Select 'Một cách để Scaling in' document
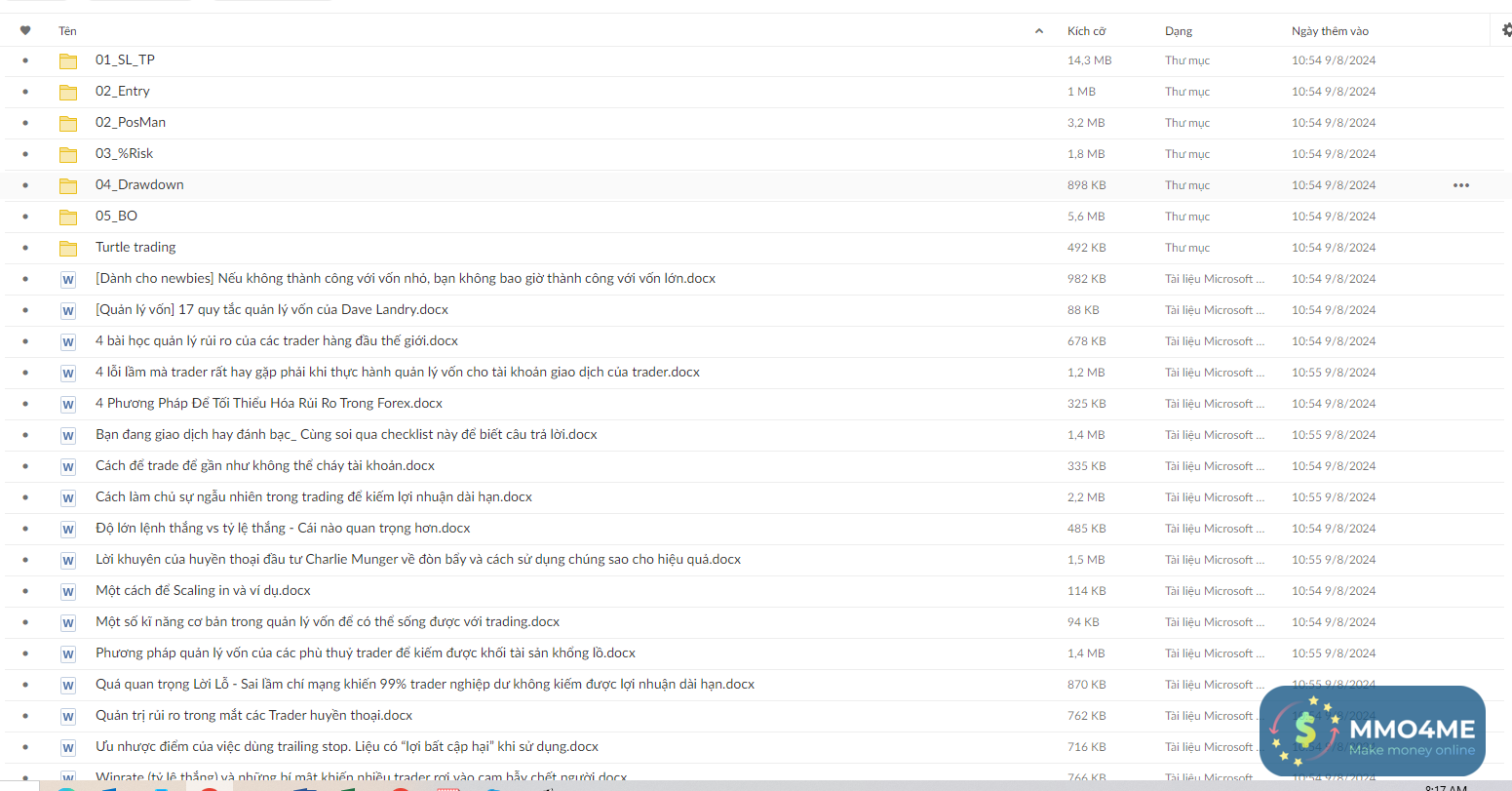The height and width of the screenshot is (791, 1512). click(x=203, y=590)
